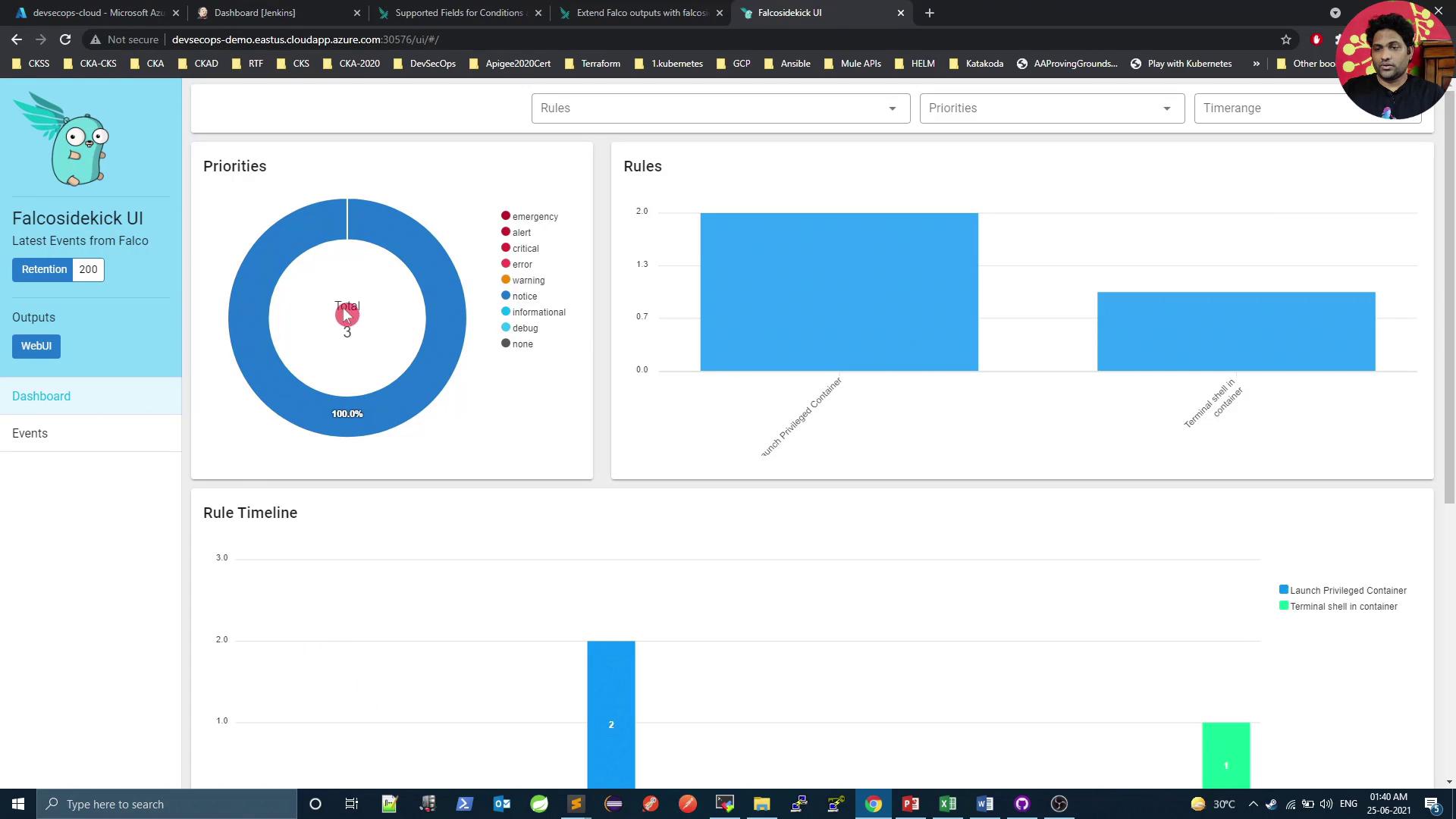Bookmark page using the star icon
The width and height of the screenshot is (1456, 819).
click(1285, 39)
